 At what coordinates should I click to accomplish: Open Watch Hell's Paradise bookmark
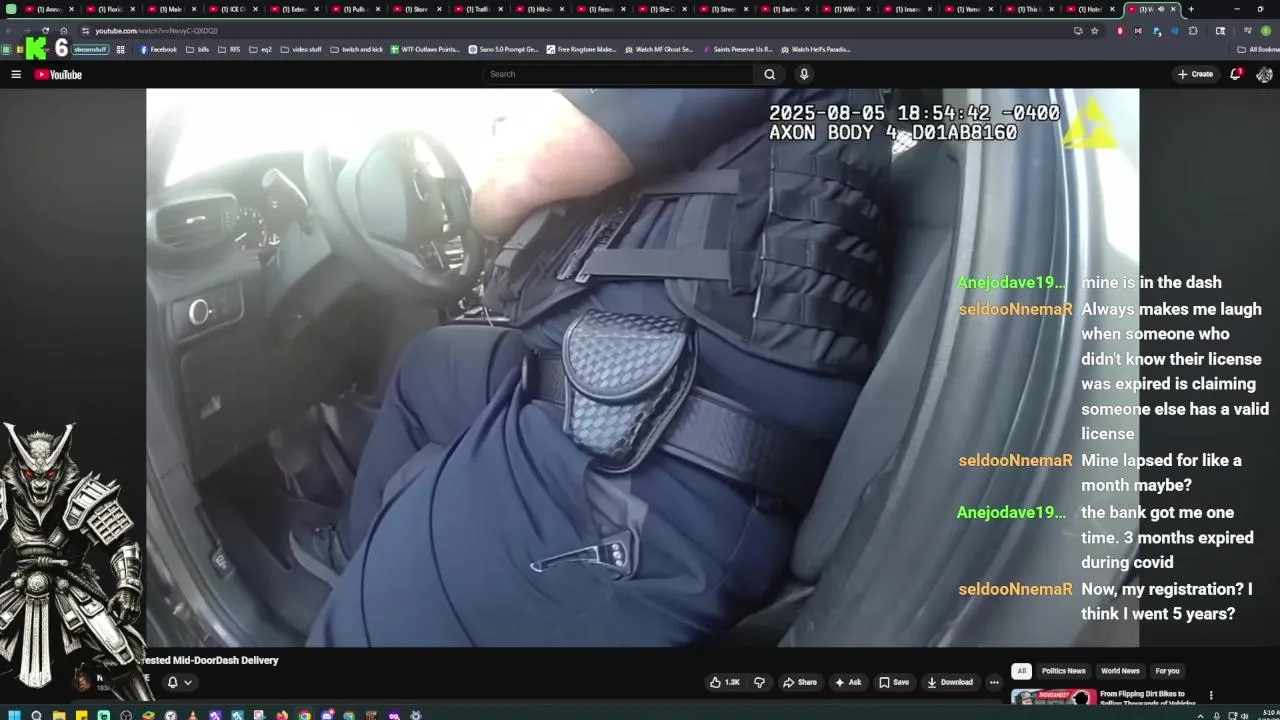tap(815, 49)
